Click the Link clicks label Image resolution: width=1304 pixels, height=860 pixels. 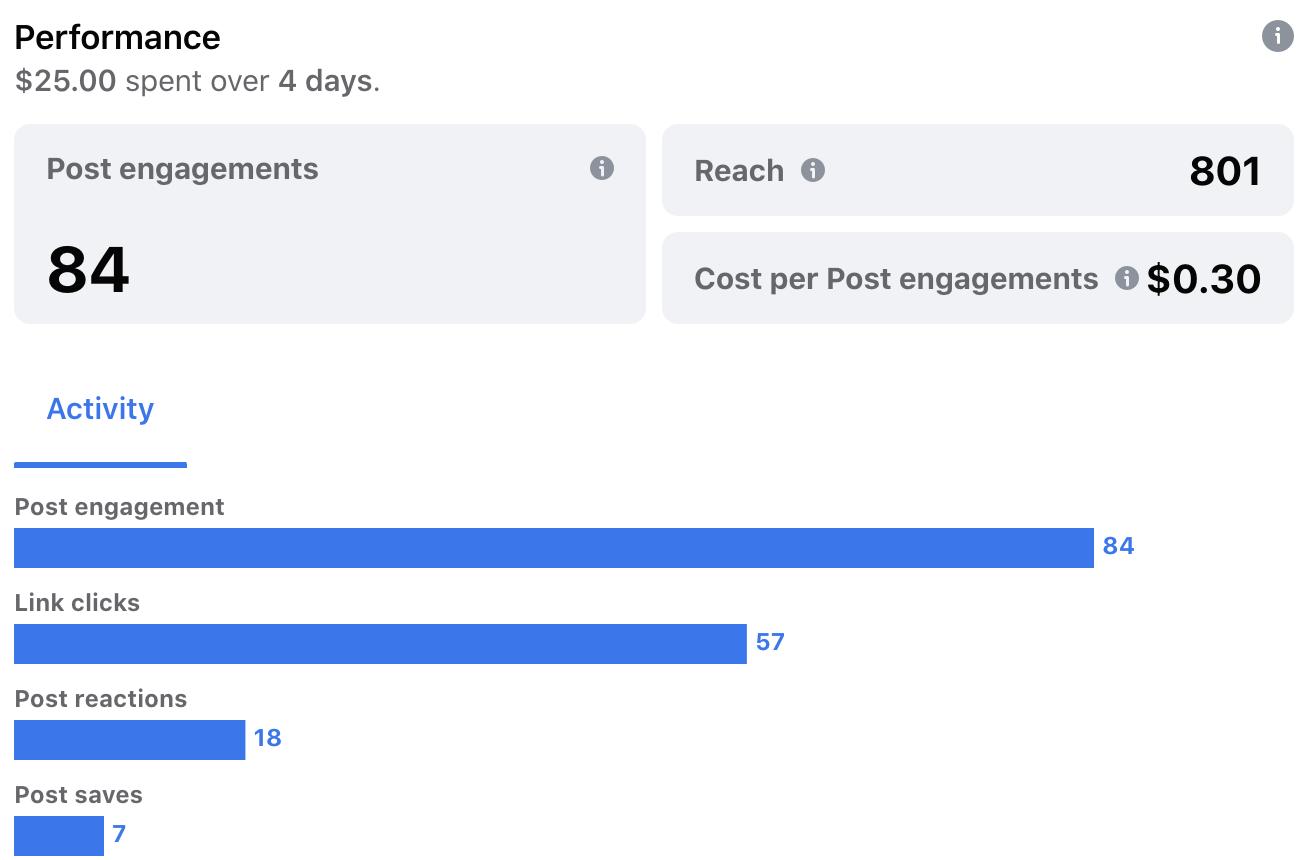coord(77,603)
